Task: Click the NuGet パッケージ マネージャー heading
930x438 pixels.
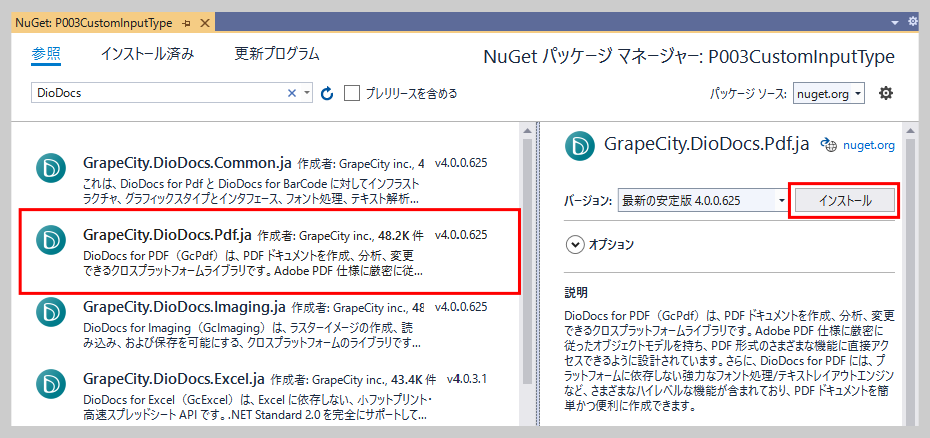Action: [x=689, y=57]
